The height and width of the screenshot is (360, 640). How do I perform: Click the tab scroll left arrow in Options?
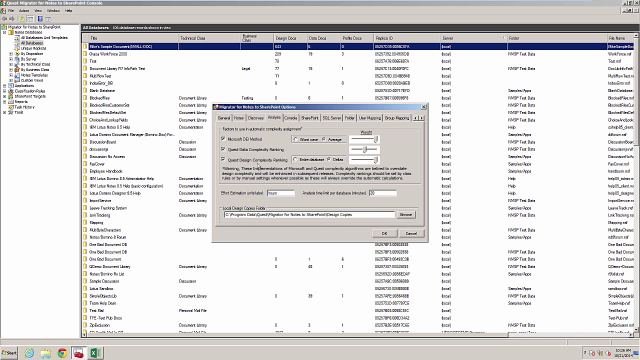tap(416, 118)
